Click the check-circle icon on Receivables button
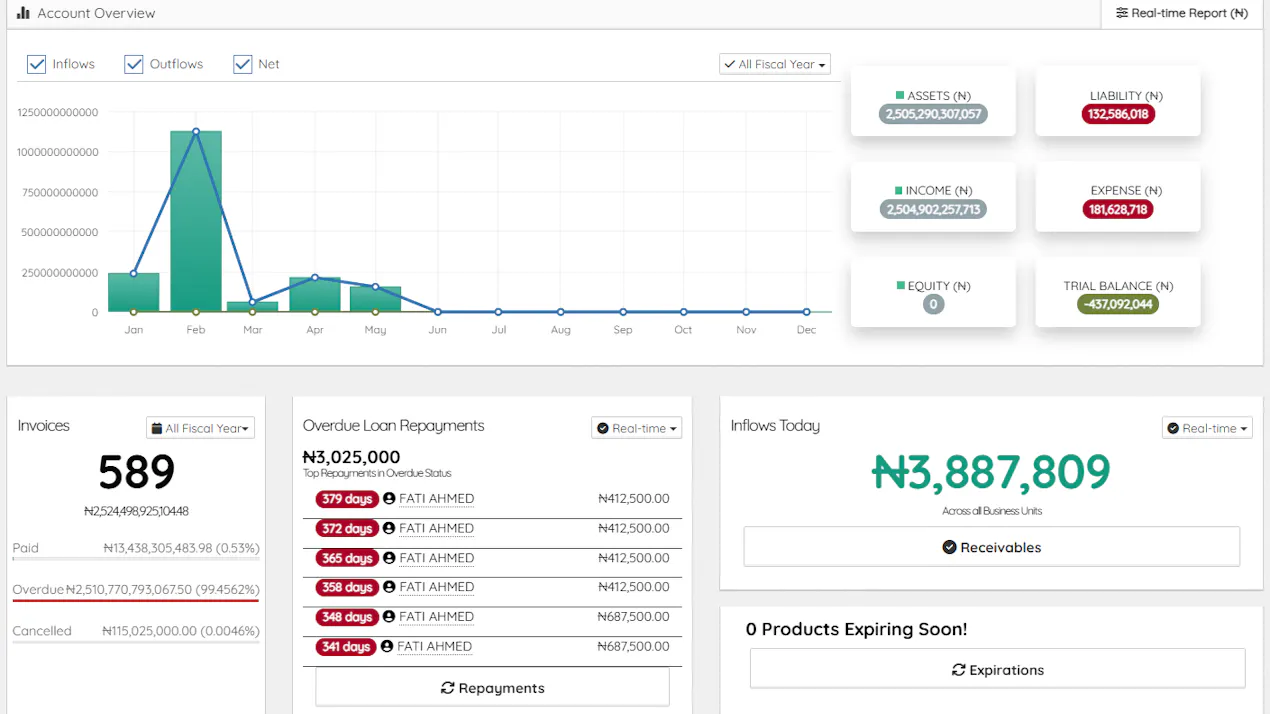This screenshot has width=1270, height=714. coord(949,547)
